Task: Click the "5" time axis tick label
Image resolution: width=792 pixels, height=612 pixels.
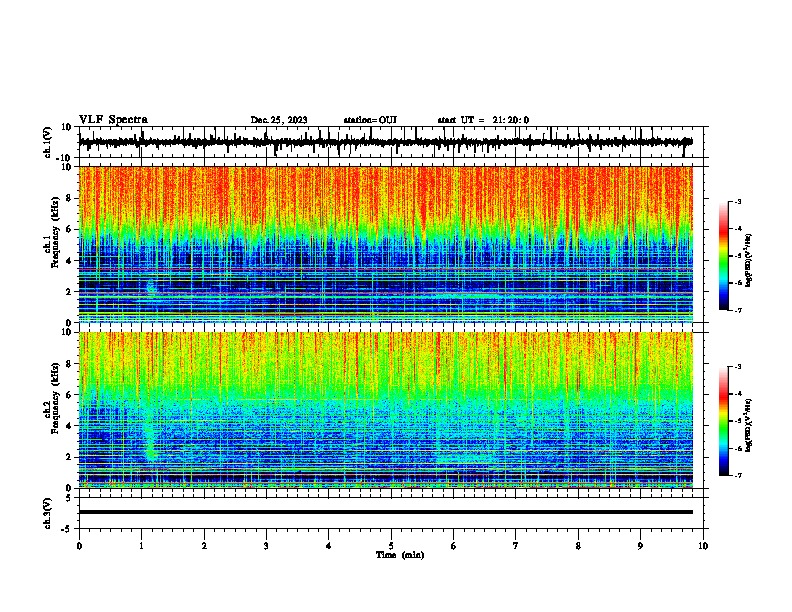Action: (x=391, y=546)
